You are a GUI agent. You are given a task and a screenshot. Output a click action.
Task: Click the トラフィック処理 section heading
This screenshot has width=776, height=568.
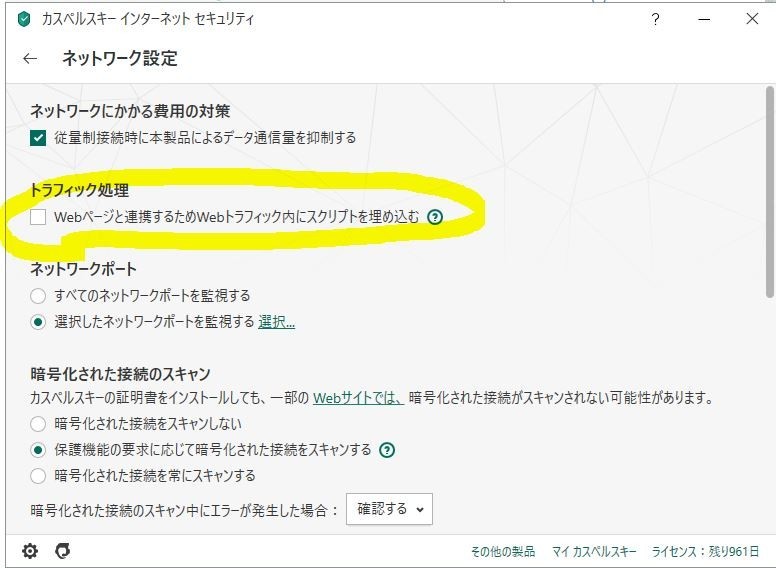(x=79, y=190)
